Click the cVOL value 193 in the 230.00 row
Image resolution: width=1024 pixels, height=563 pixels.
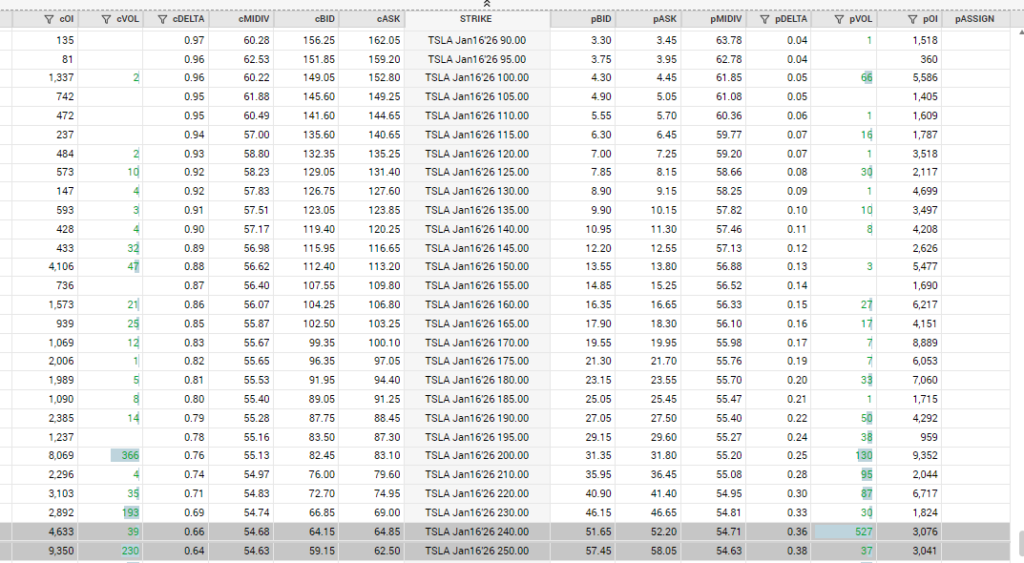pyautogui.click(x=131, y=512)
